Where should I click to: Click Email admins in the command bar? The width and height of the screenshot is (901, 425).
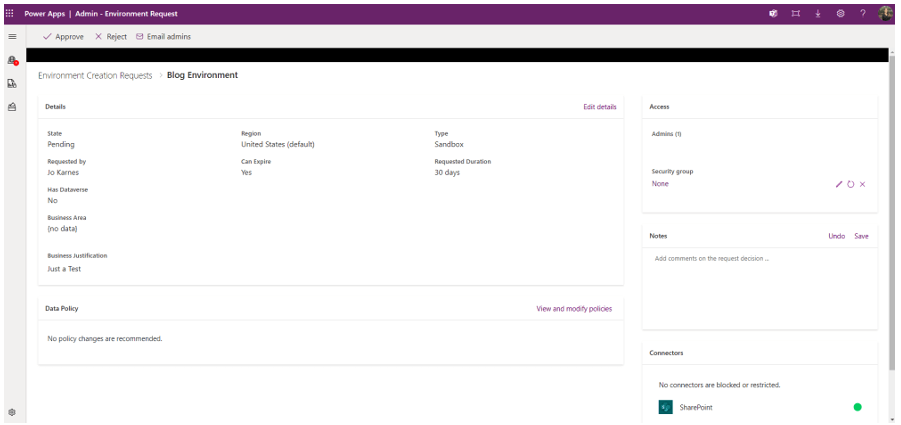[x=163, y=36]
